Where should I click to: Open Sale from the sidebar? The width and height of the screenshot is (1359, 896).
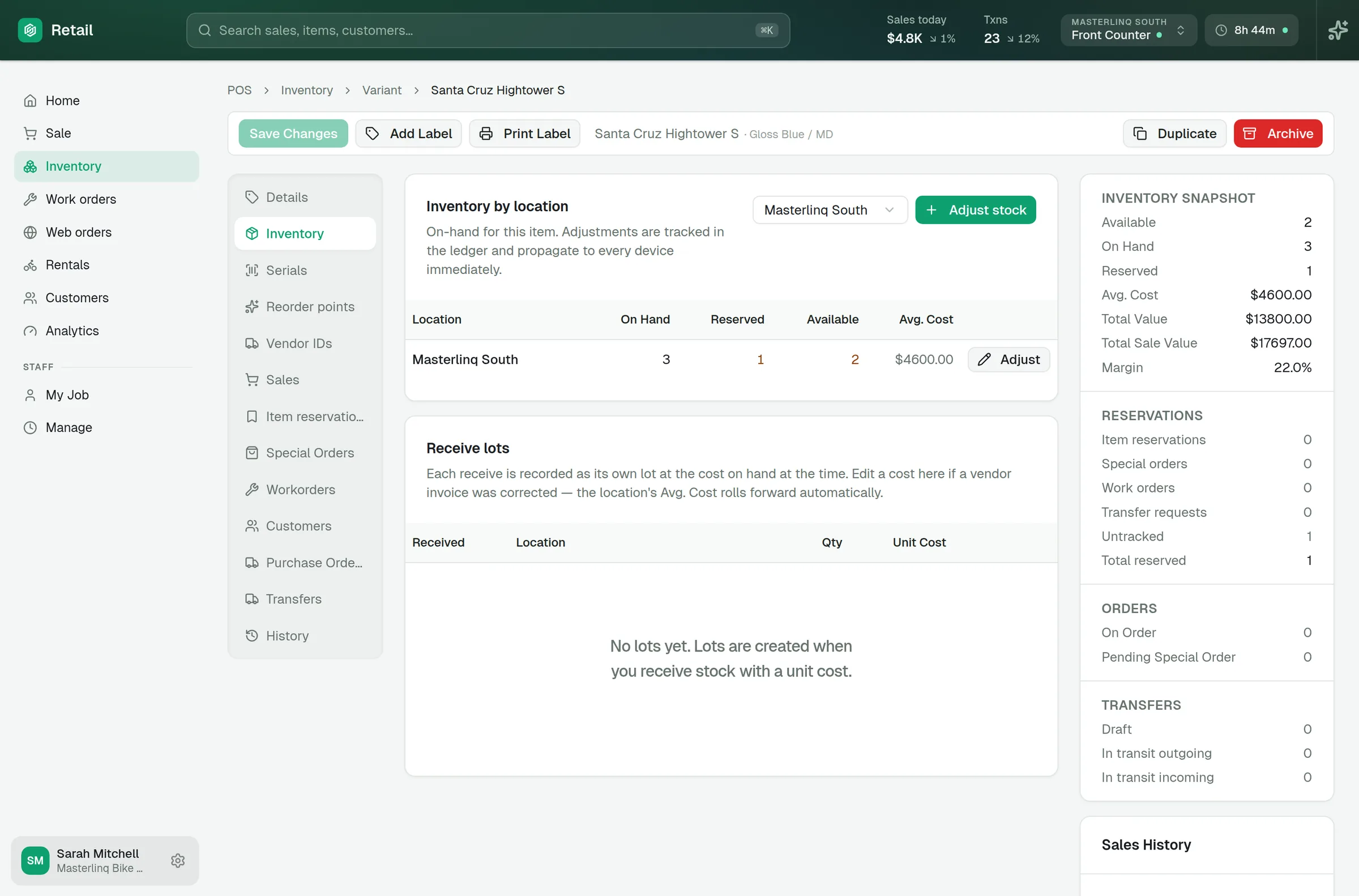pos(106,133)
